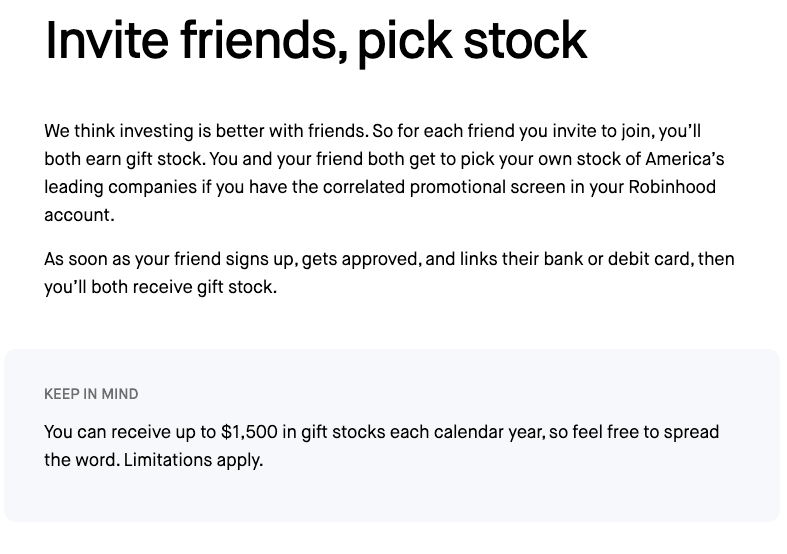The image size is (787, 554).
Task: Click the sentence "We think investing is better with friends"
Action: pyautogui.click(x=203, y=131)
